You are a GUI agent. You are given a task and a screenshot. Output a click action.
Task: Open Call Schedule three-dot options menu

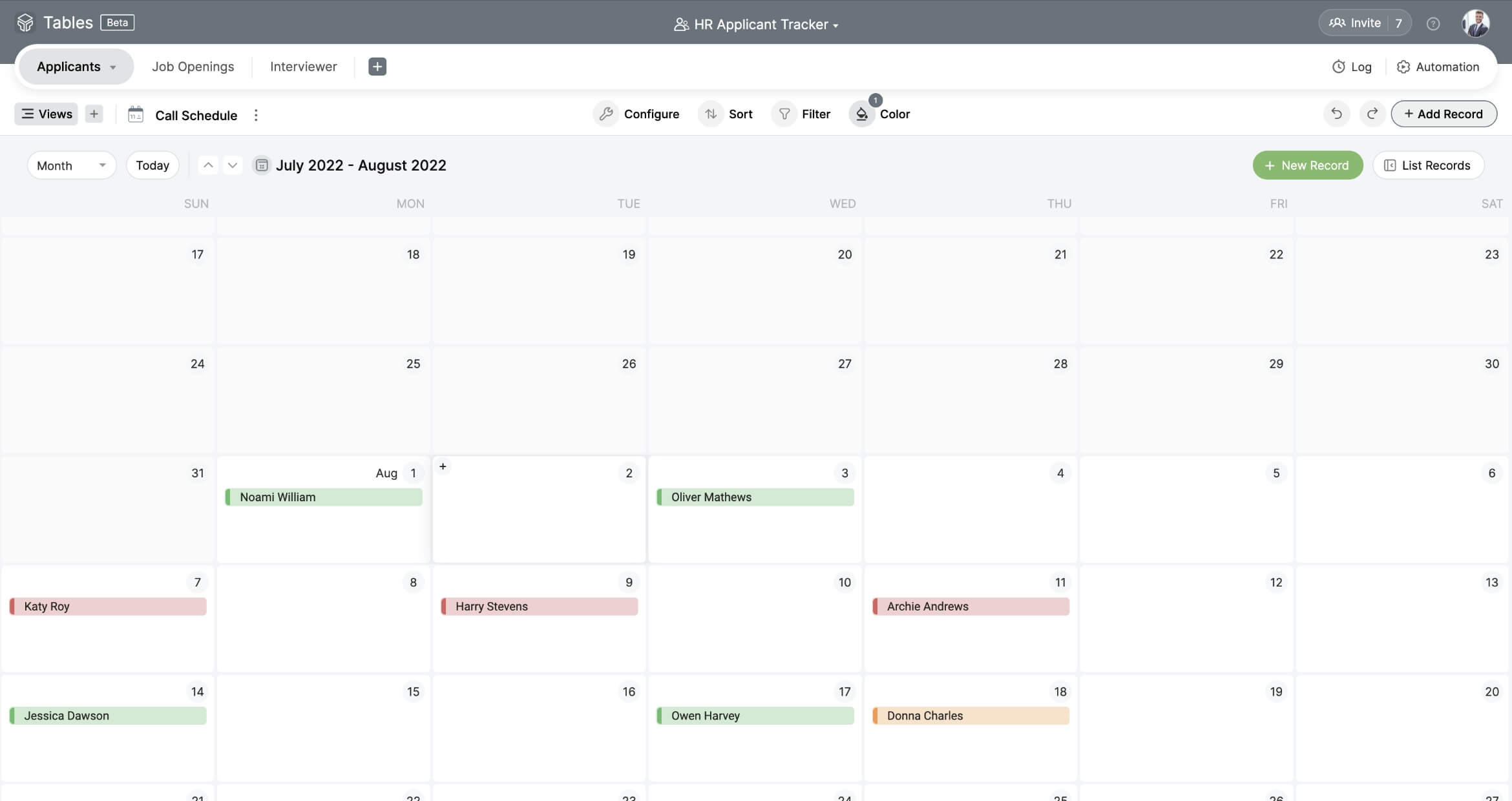256,115
